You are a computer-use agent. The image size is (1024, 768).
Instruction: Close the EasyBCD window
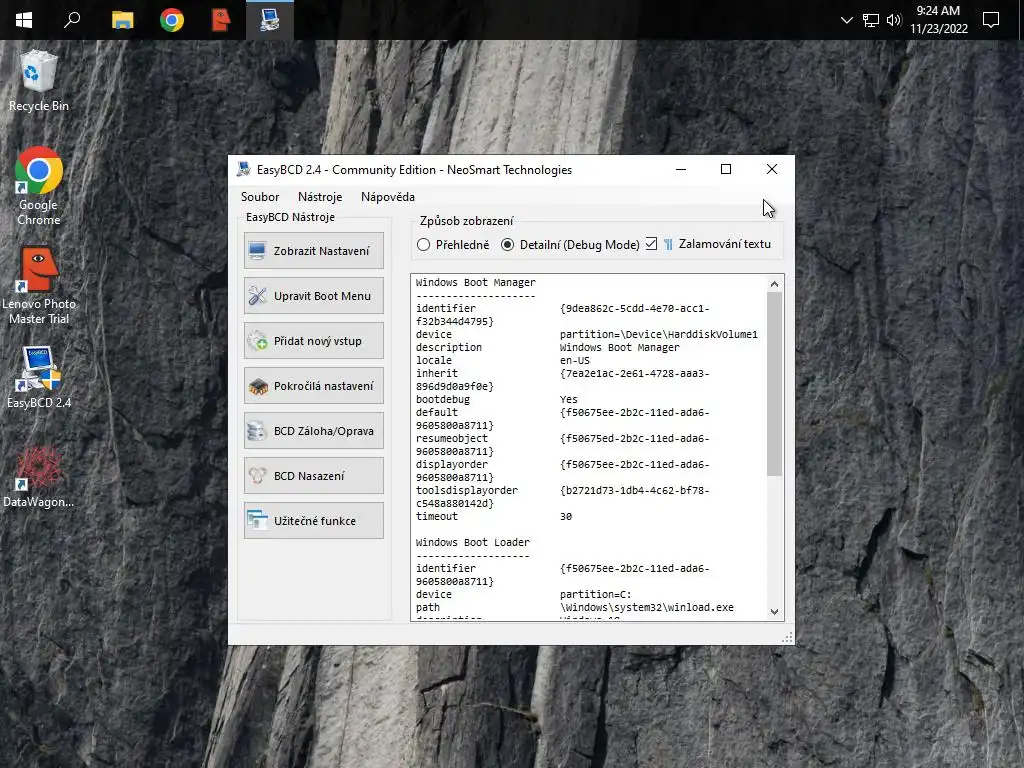[771, 169]
